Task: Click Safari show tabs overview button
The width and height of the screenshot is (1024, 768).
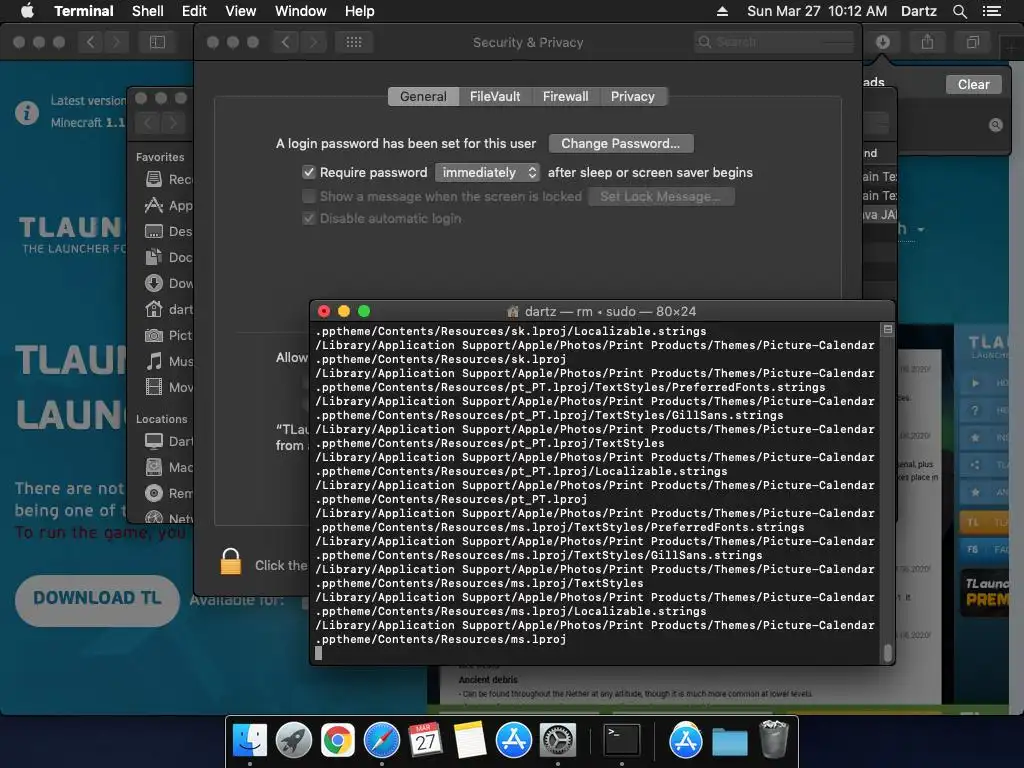Action: pos(972,42)
